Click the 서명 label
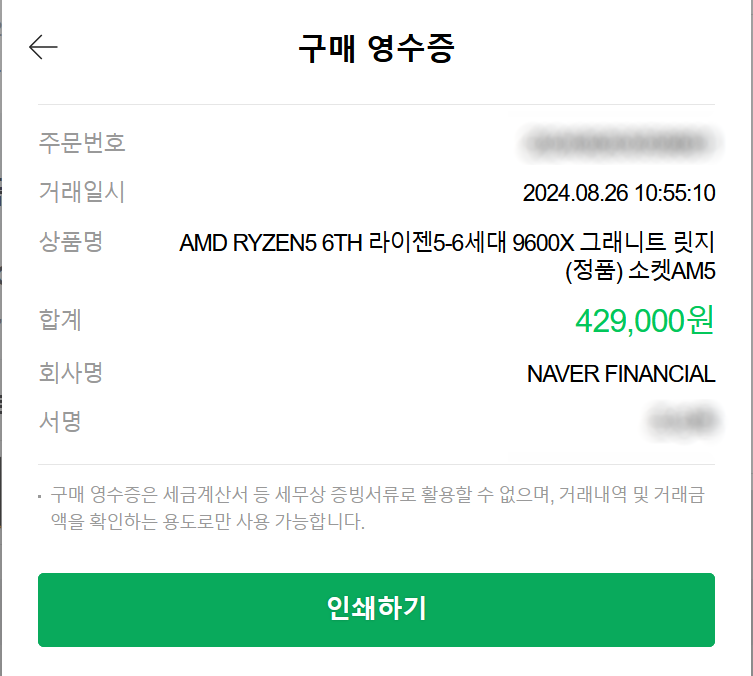This screenshot has width=753, height=676. (60, 422)
